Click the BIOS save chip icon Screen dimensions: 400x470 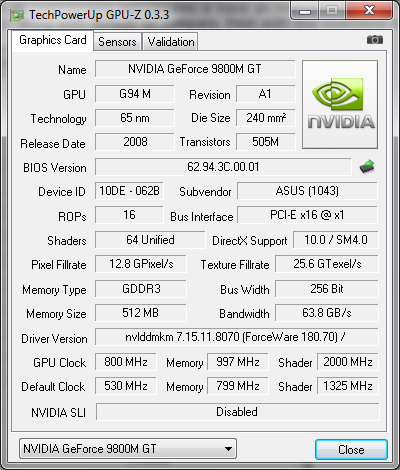tap(367, 167)
